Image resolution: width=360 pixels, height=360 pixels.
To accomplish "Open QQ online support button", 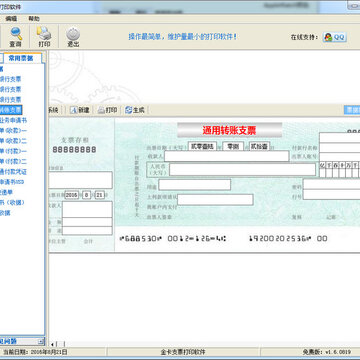I will 335,37.
